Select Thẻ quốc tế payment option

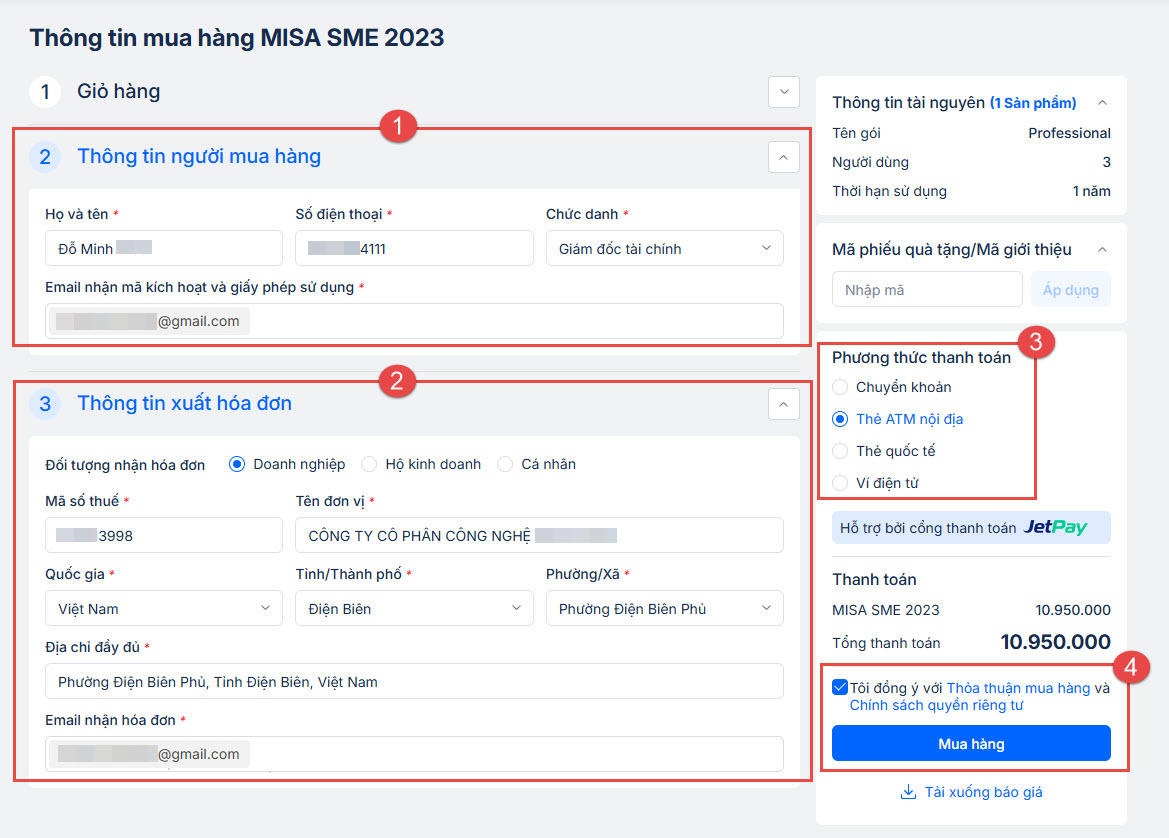[840, 451]
